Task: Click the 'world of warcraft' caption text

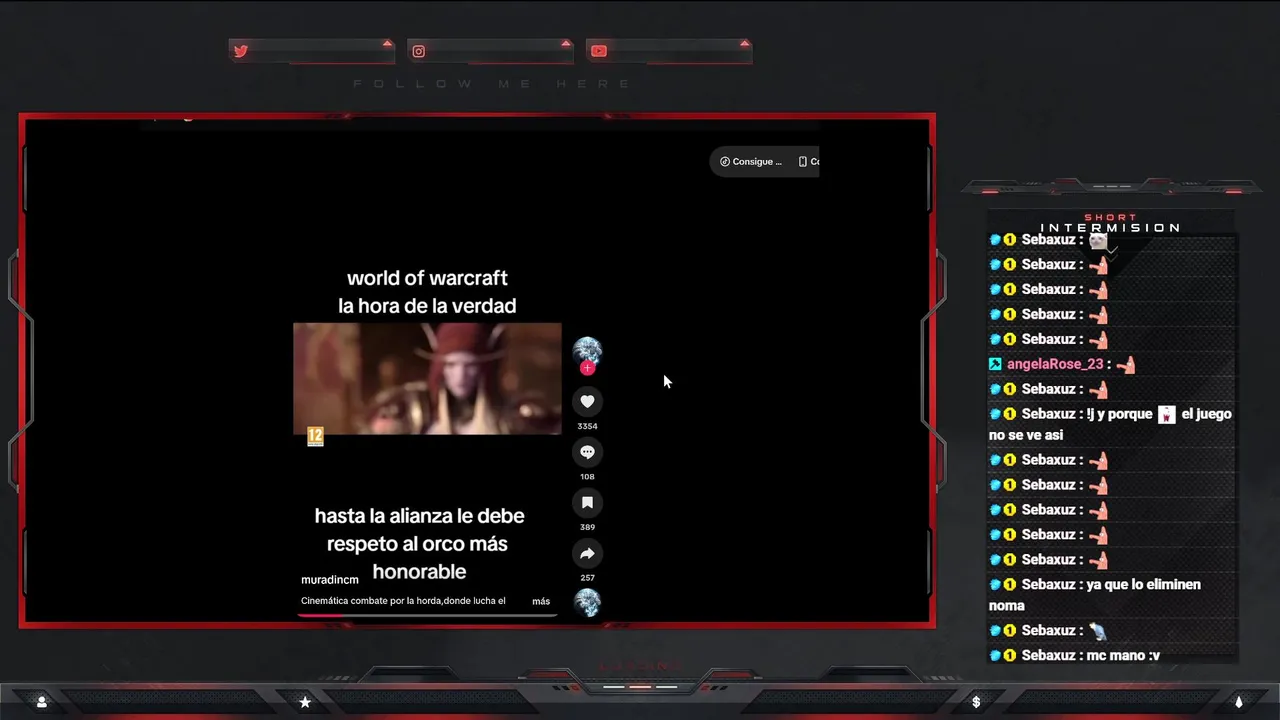Action: [427, 278]
